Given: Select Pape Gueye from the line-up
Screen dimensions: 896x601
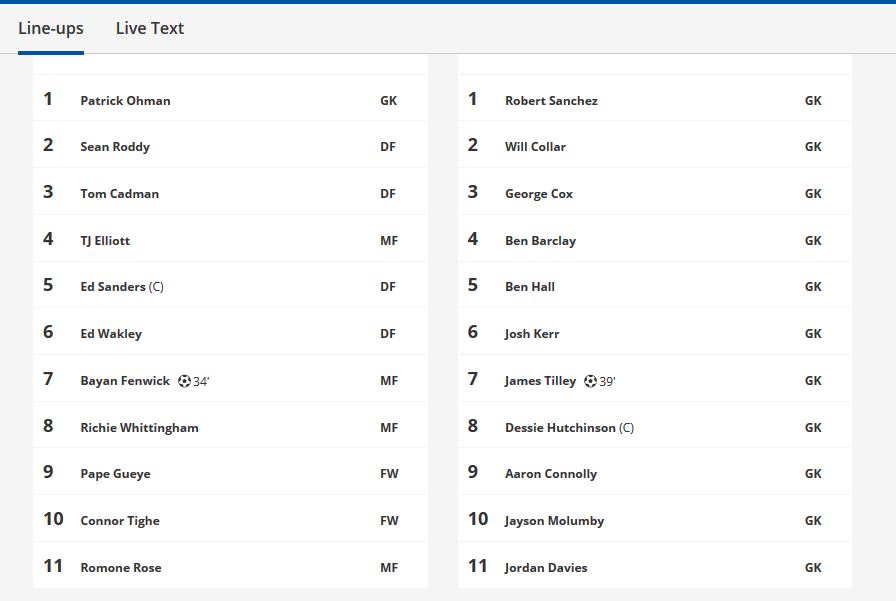Looking at the screenshot, I should [115, 474].
